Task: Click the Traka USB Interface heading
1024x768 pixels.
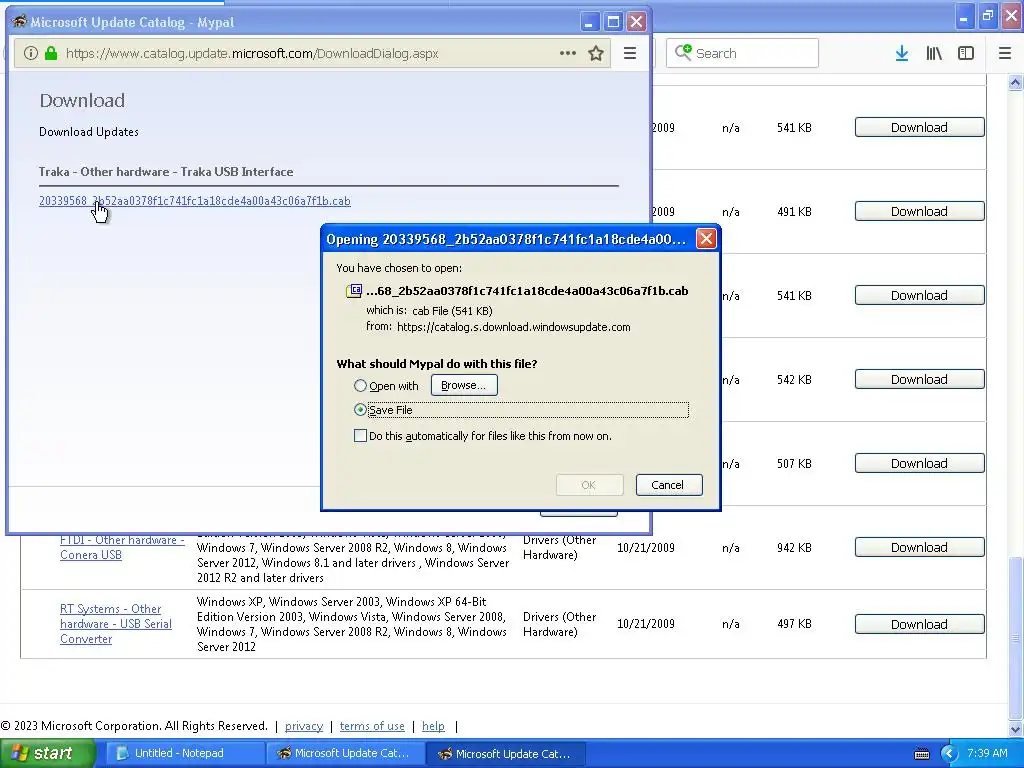Action: pos(166,172)
